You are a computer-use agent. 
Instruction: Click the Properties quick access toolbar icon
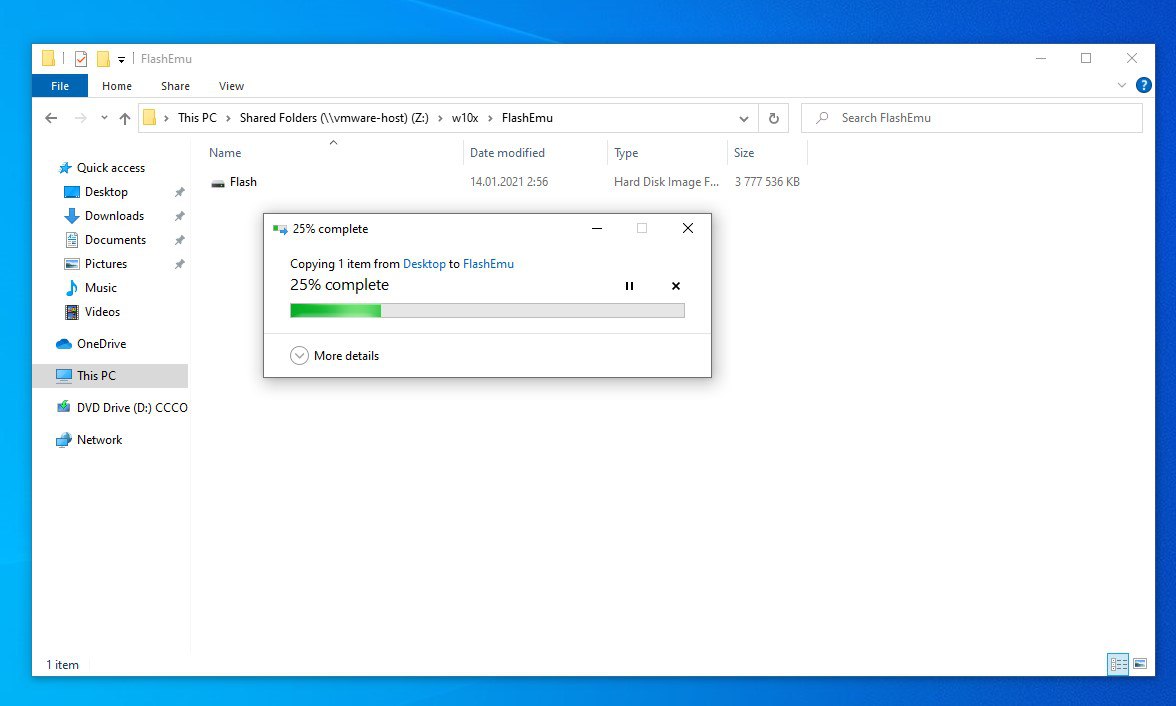[x=81, y=59]
